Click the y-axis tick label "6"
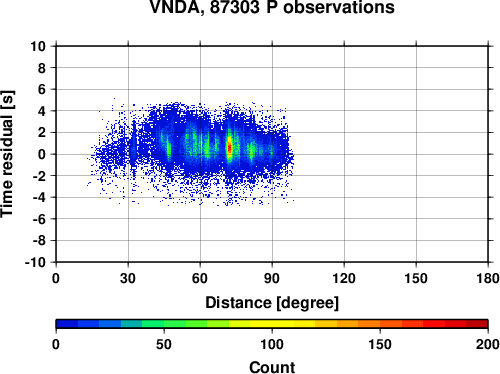500x374 pixels. tap(41, 89)
